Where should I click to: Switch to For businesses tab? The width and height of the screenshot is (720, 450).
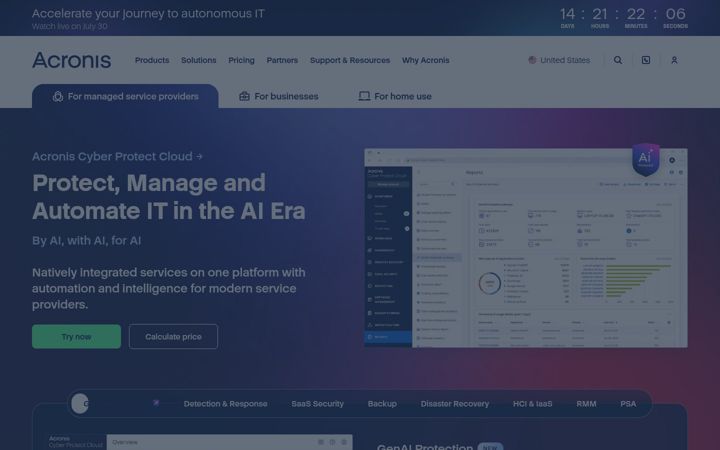click(279, 96)
